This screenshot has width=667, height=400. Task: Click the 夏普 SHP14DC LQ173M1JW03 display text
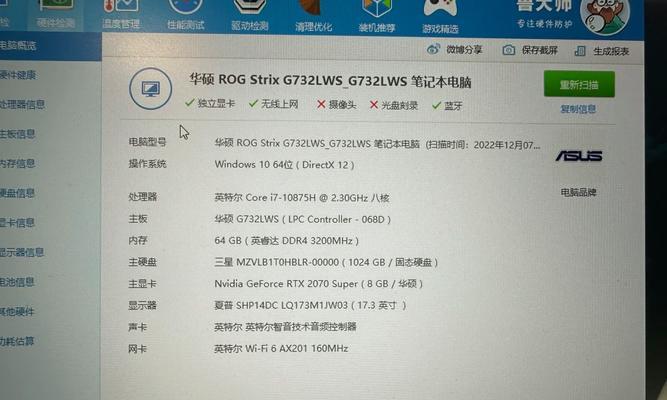tap(310, 305)
